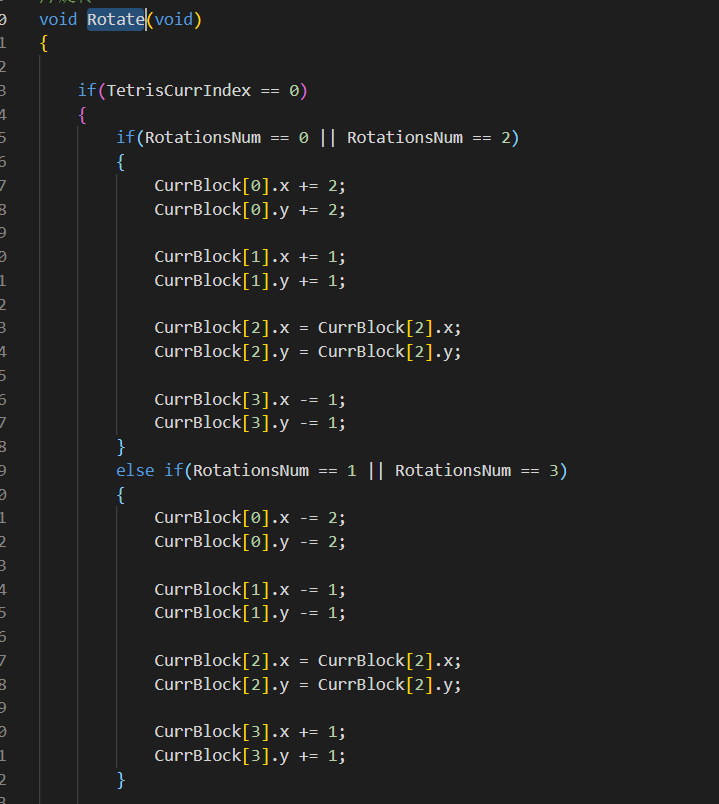The width and height of the screenshot is (719, 804).
Task: Click the line 'CurrBlock[3].x += 1;'
Action: pyautogui.click(x=250, y=732)
